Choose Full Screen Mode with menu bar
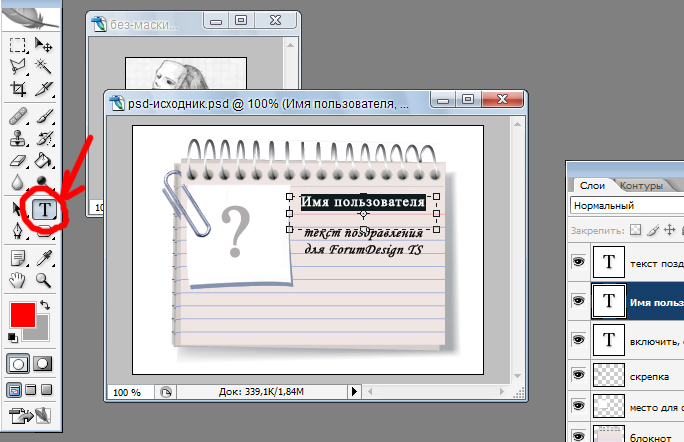 [x=31, y=390]
